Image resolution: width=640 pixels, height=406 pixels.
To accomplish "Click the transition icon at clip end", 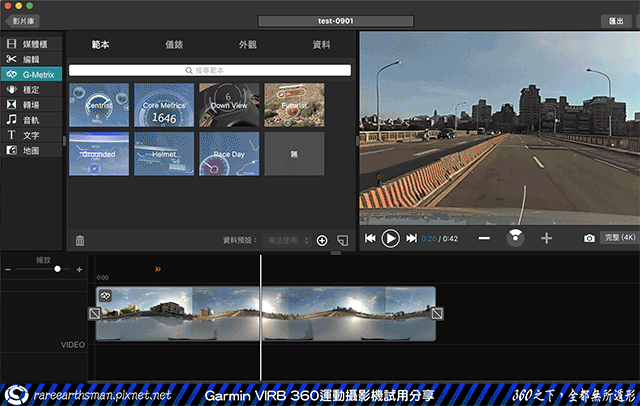I will pyautogui.click(x=436, y=313).
